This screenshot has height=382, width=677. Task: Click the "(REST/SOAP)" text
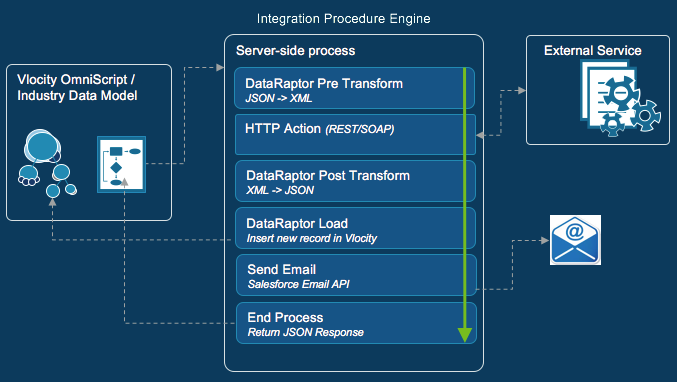359,129
